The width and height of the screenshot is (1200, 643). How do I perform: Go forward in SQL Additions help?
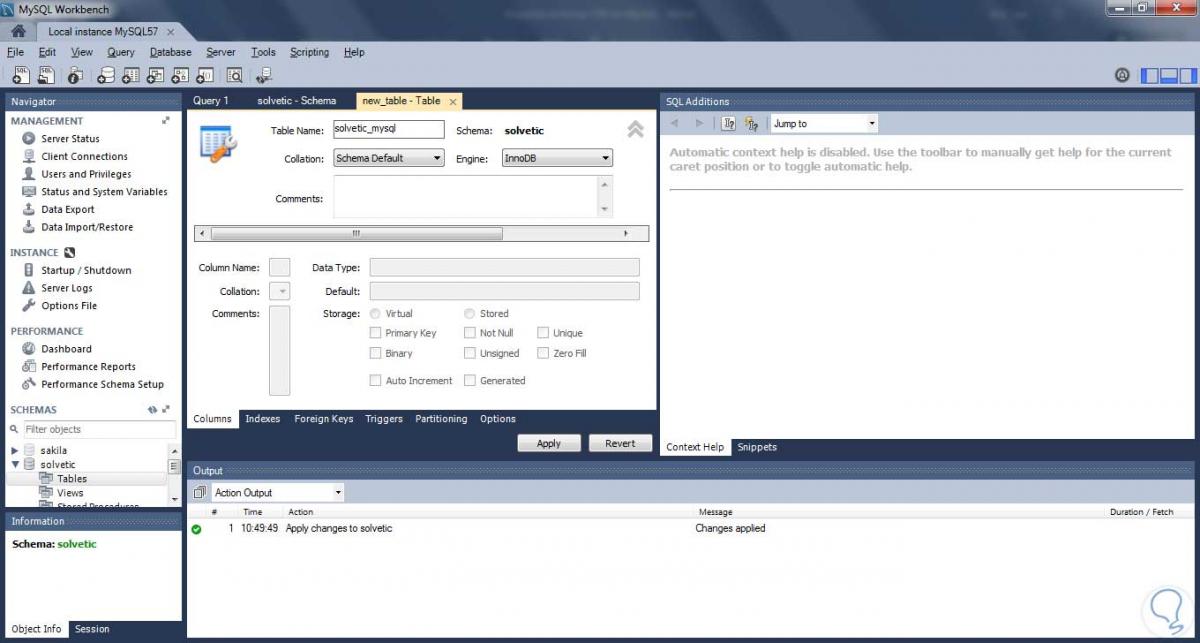coord(700,123)
